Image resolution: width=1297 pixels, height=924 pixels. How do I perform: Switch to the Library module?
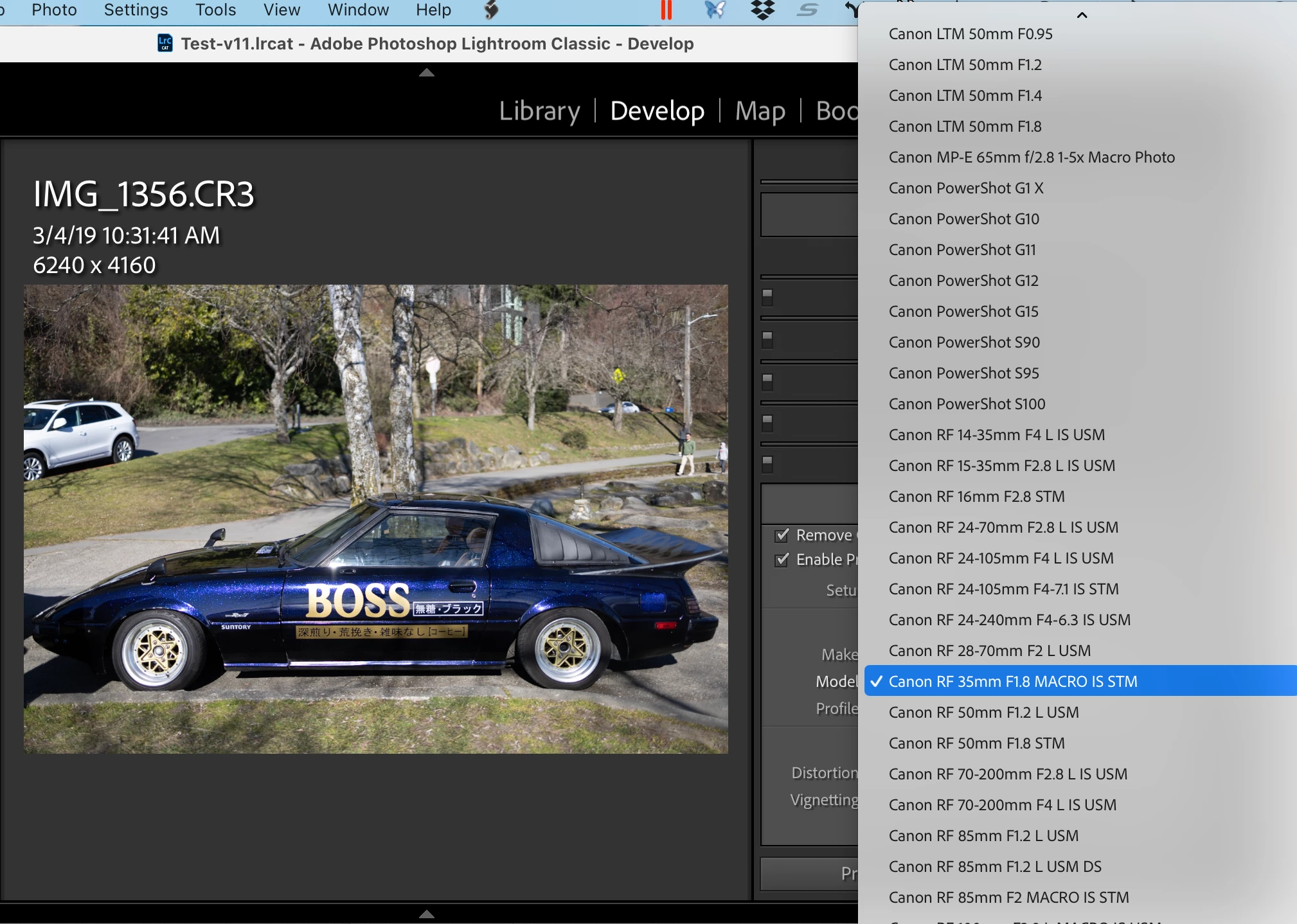point(539,111)
